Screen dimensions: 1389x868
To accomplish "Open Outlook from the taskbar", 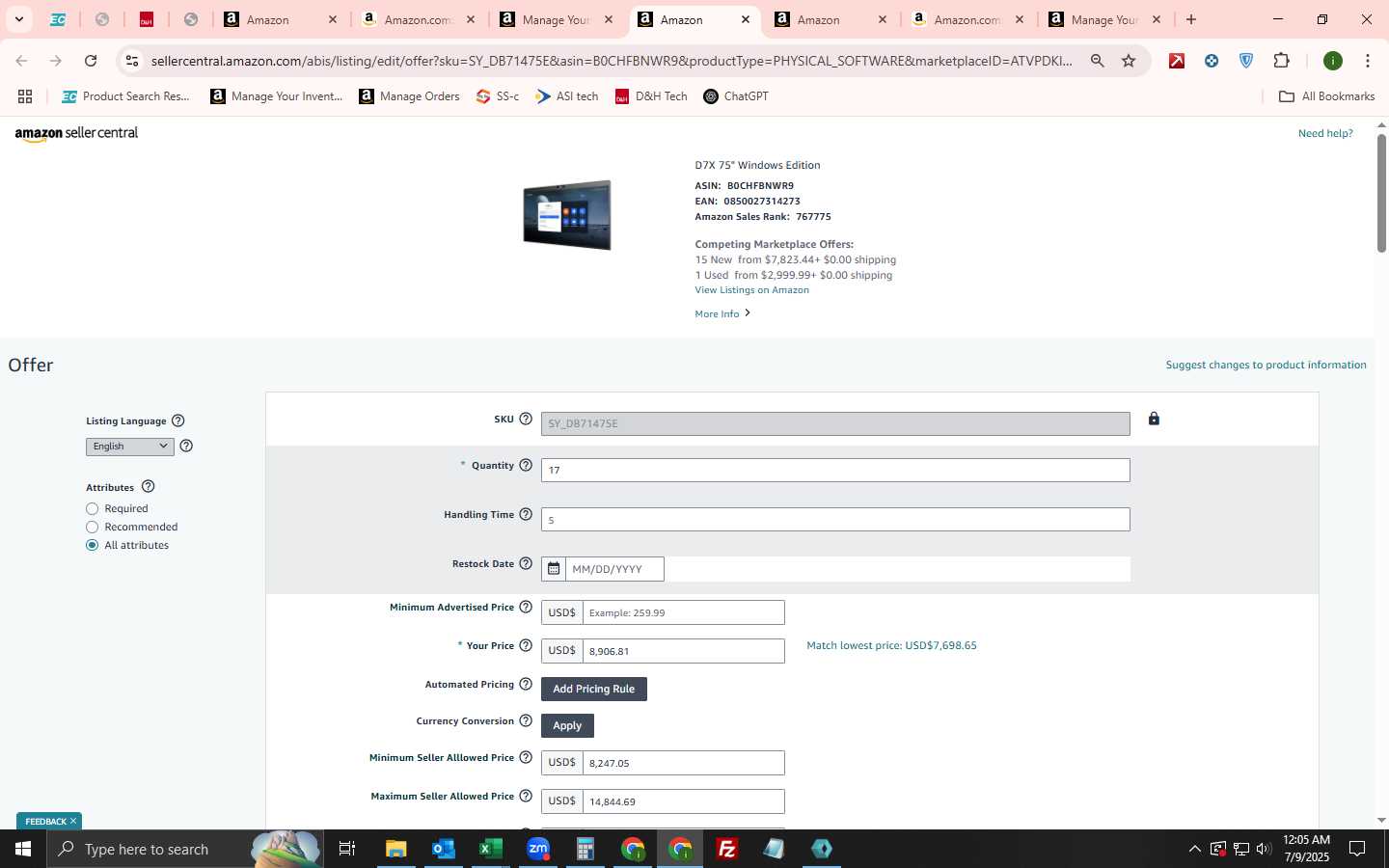I will (x=443, y=849).
